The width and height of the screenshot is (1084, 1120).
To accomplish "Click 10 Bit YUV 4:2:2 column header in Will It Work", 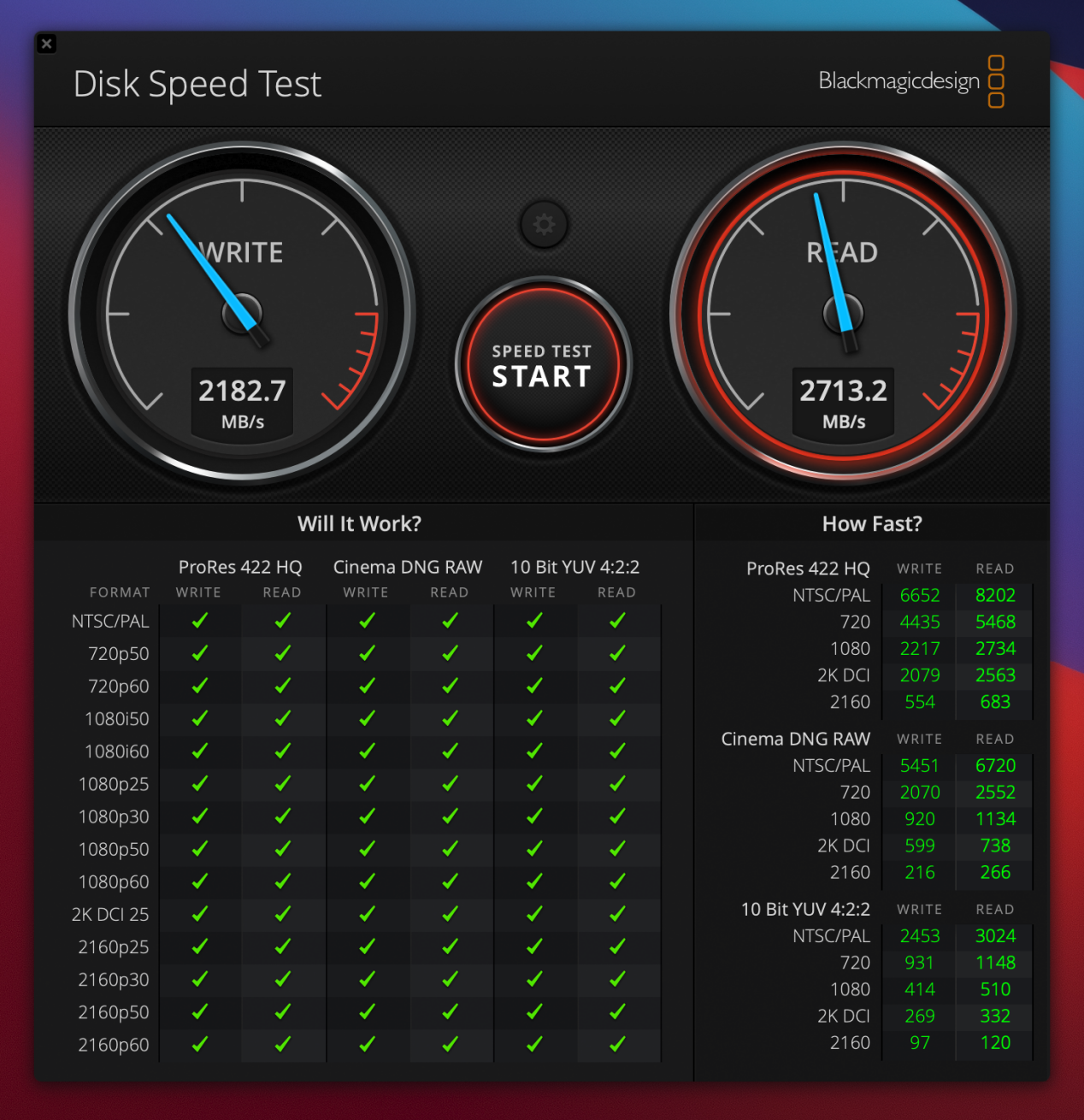I will coord(574,567).
